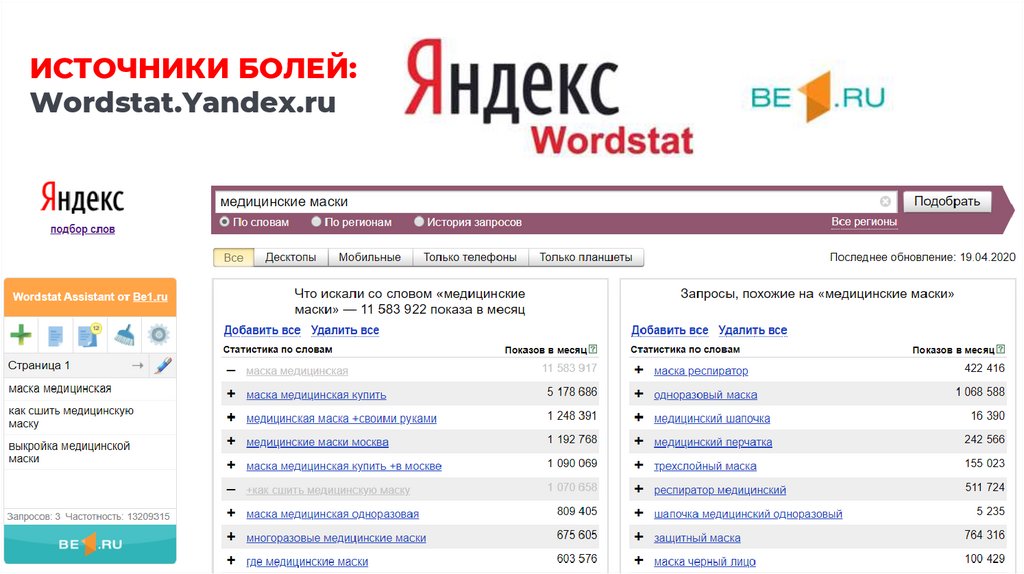This screenshot has width=1024, height=574.
Task: Open респиратор медицинский query link
Action: click(x=720, y=490)
